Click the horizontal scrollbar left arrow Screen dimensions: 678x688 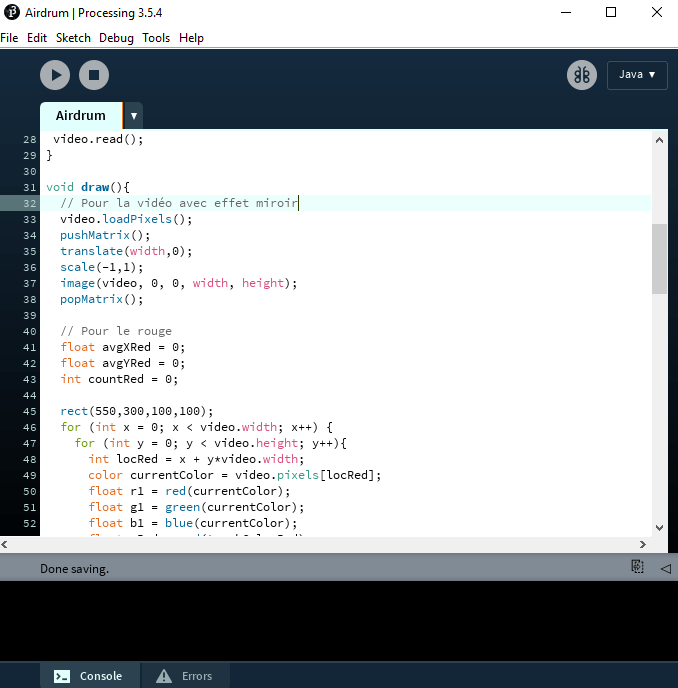pos(4,545)
